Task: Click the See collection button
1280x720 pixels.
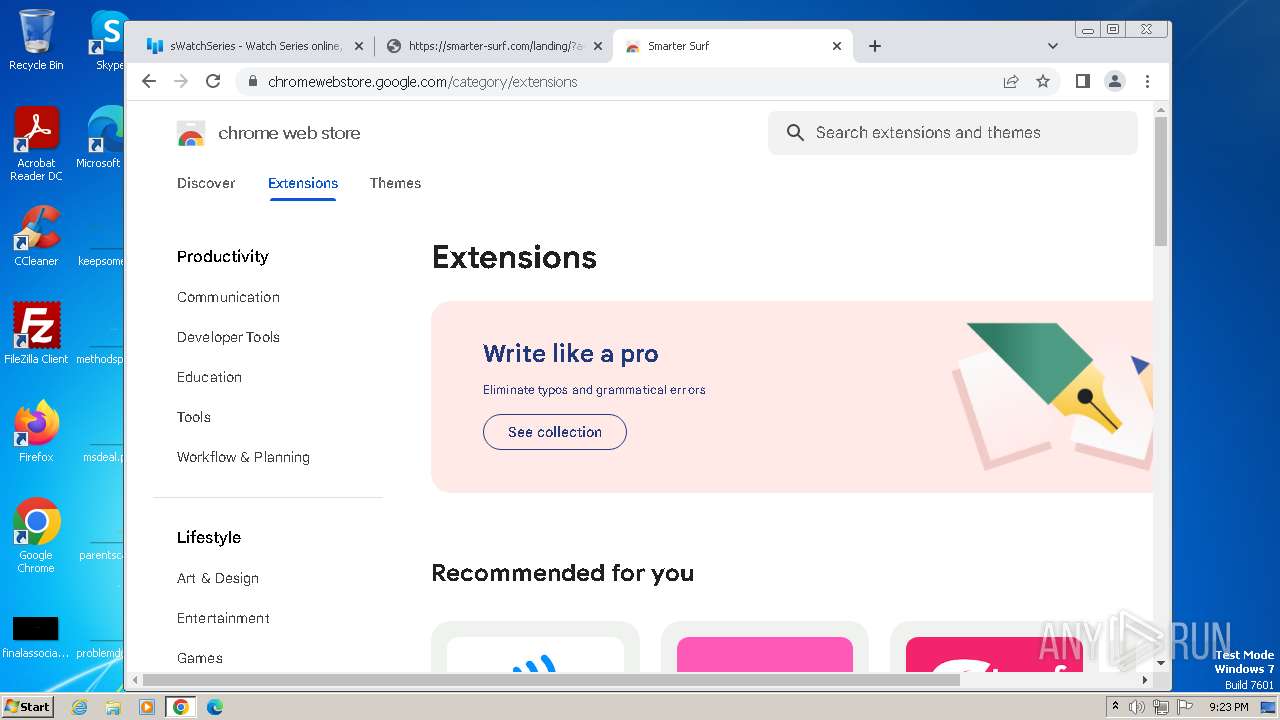Action: 555,432
